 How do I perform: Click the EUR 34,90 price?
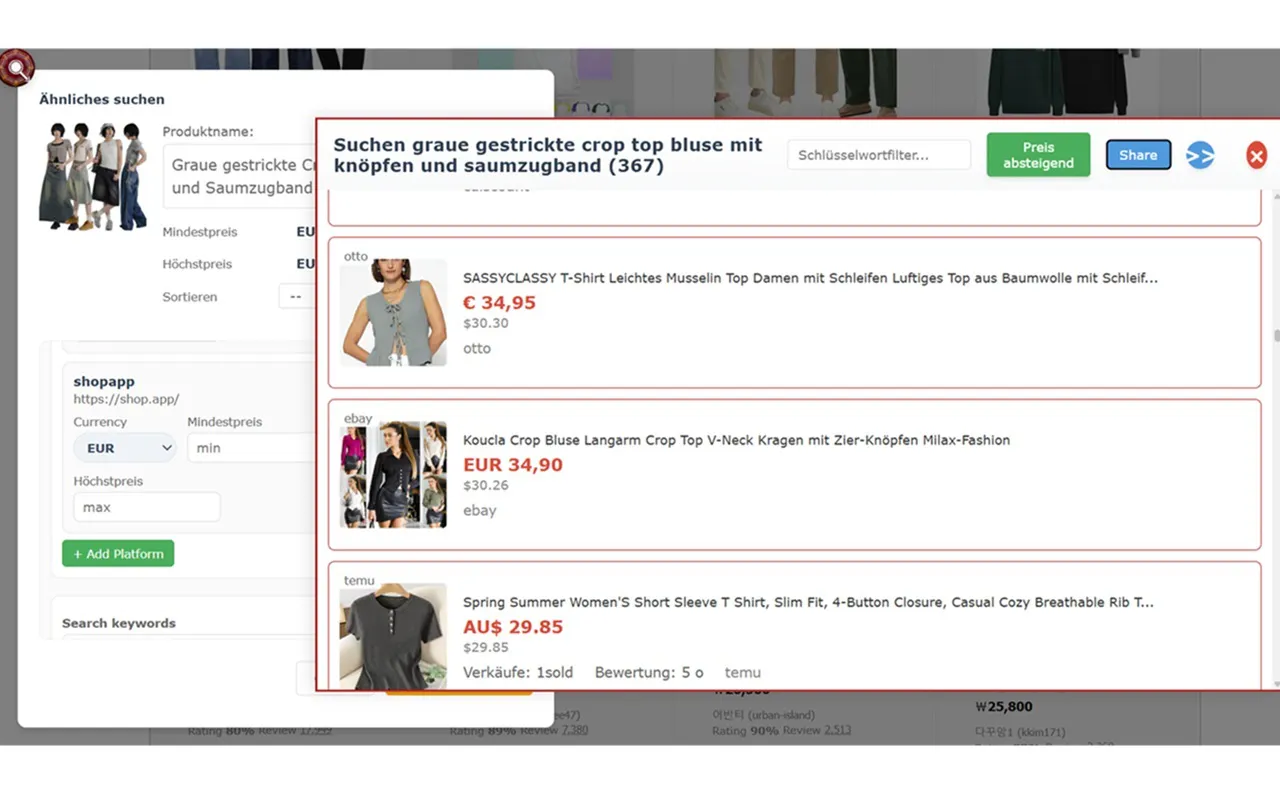click(x=513, y=464)
